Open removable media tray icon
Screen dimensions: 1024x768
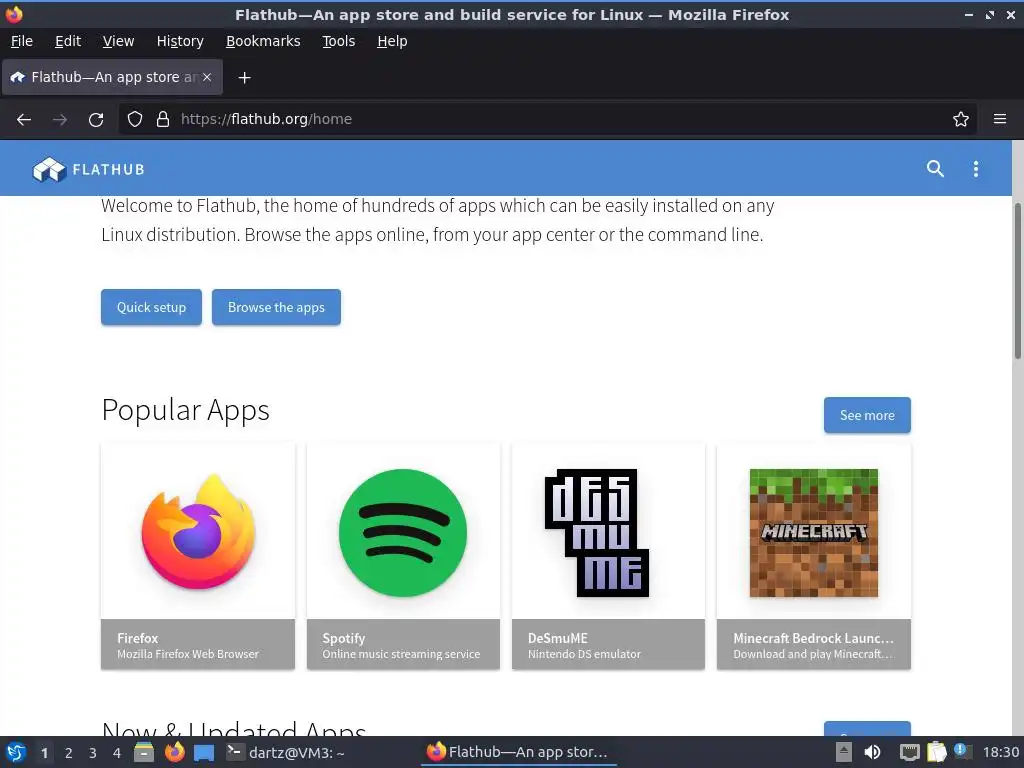844,752
